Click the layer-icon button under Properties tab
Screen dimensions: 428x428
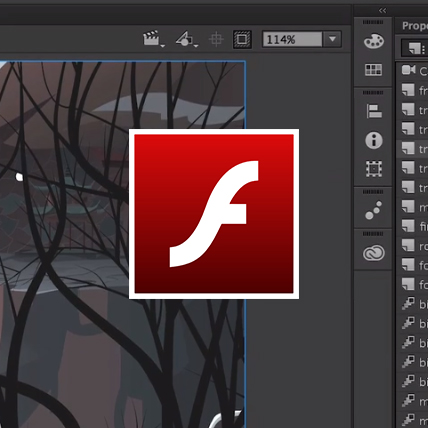coord(415,48)
